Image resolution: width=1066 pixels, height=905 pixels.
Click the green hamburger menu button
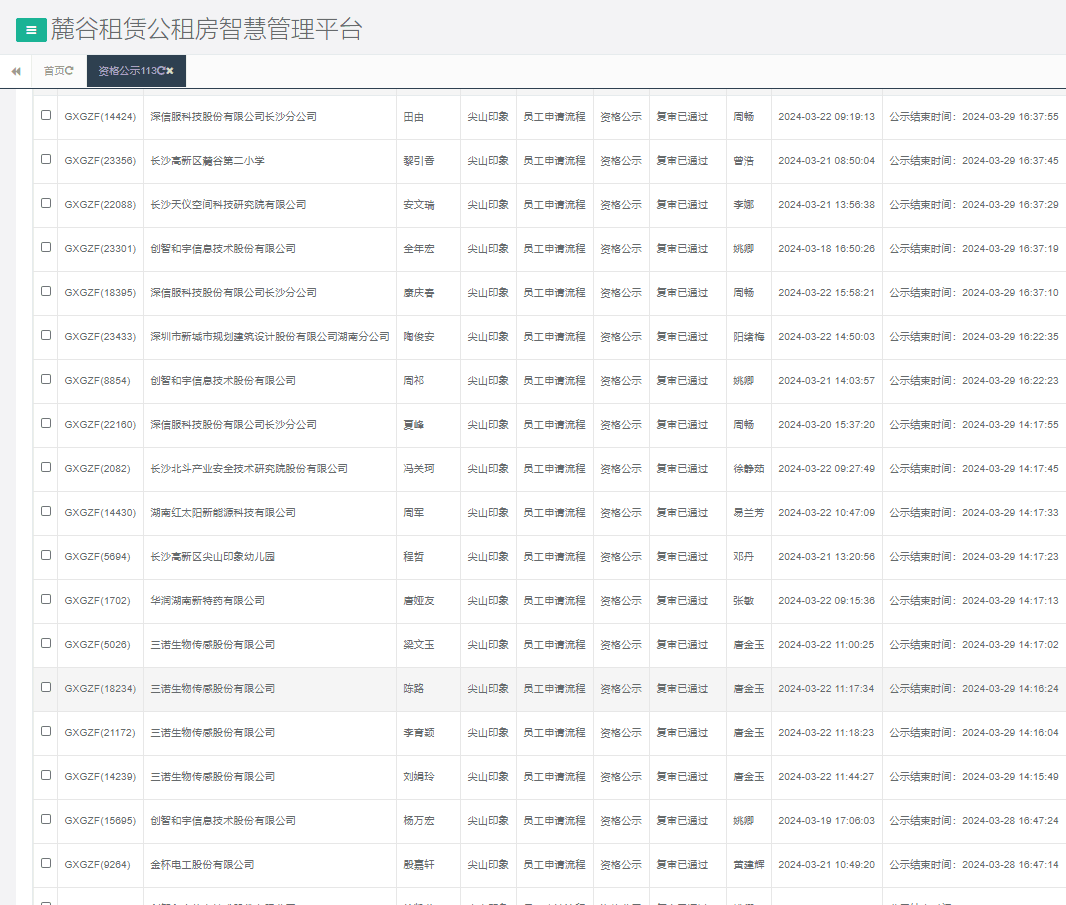[31, 30]
